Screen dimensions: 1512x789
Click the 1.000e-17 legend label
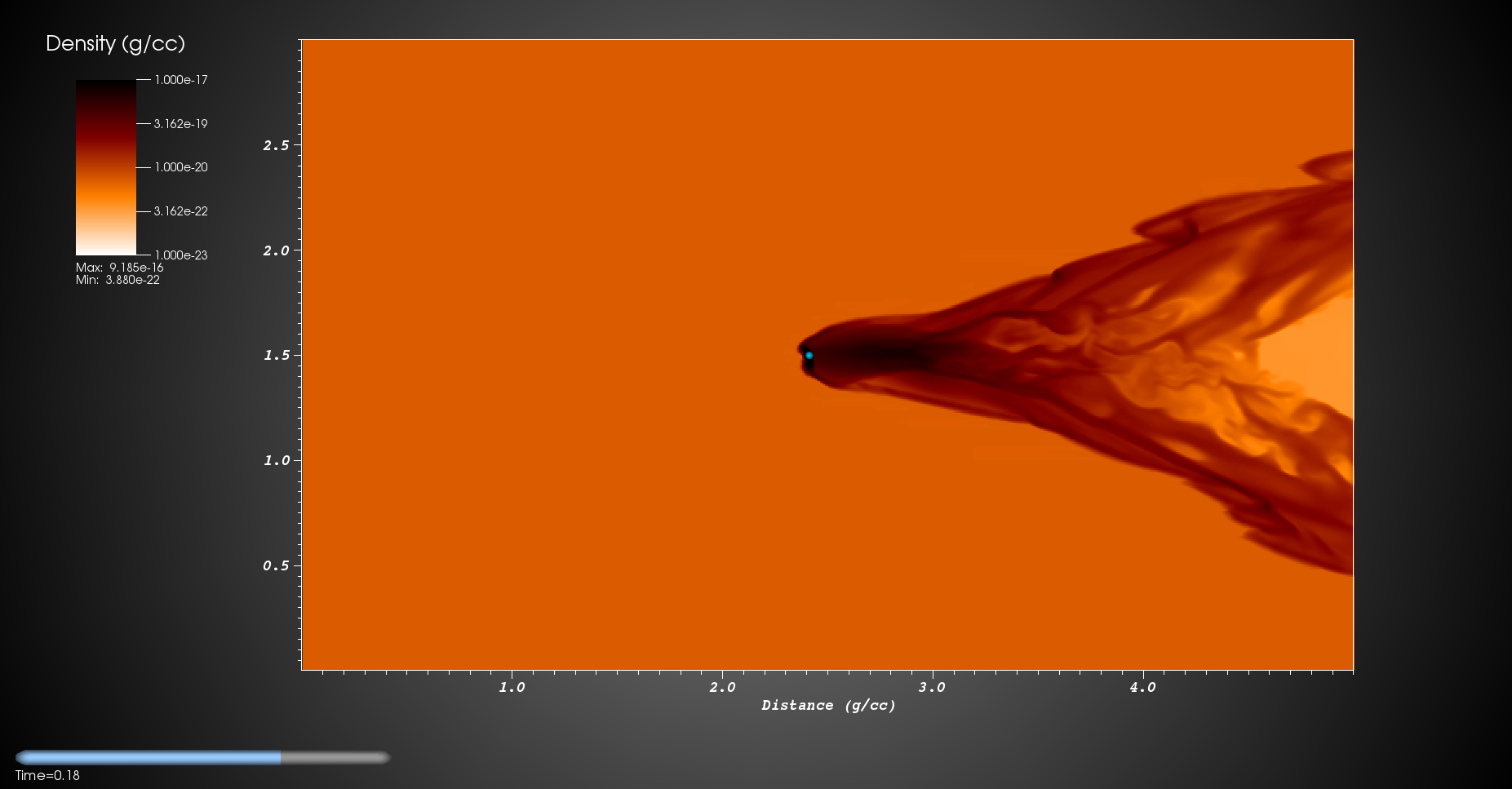(181, 80)
